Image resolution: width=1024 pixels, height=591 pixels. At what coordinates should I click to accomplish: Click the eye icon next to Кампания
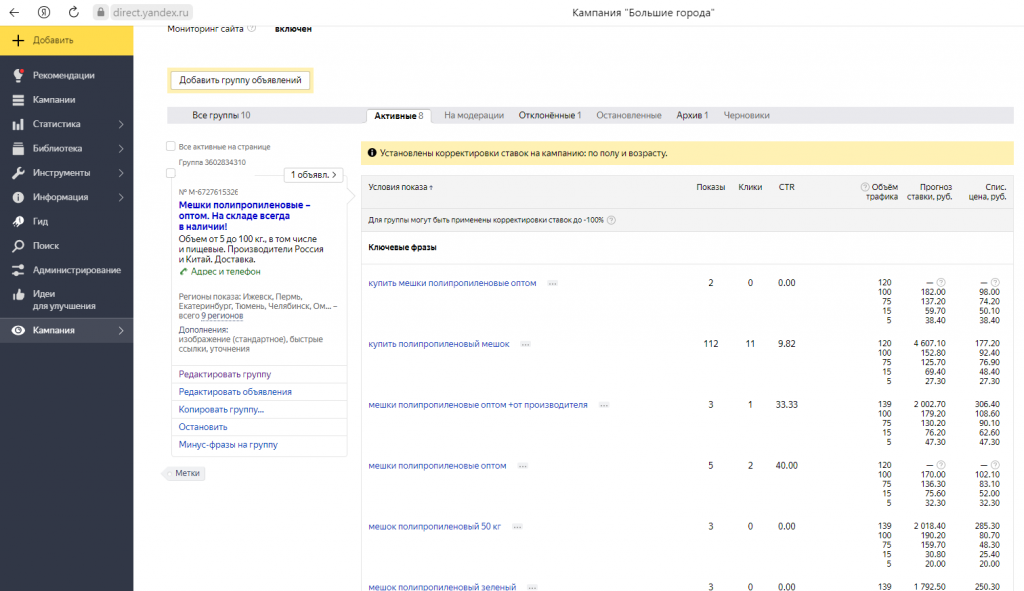(x=18, y=330)
